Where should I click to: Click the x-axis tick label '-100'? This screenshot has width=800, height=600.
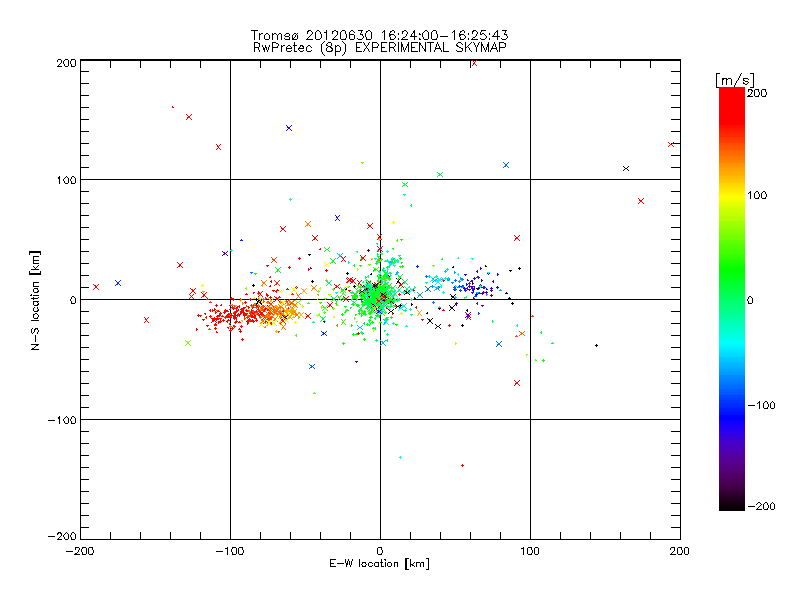230,551
